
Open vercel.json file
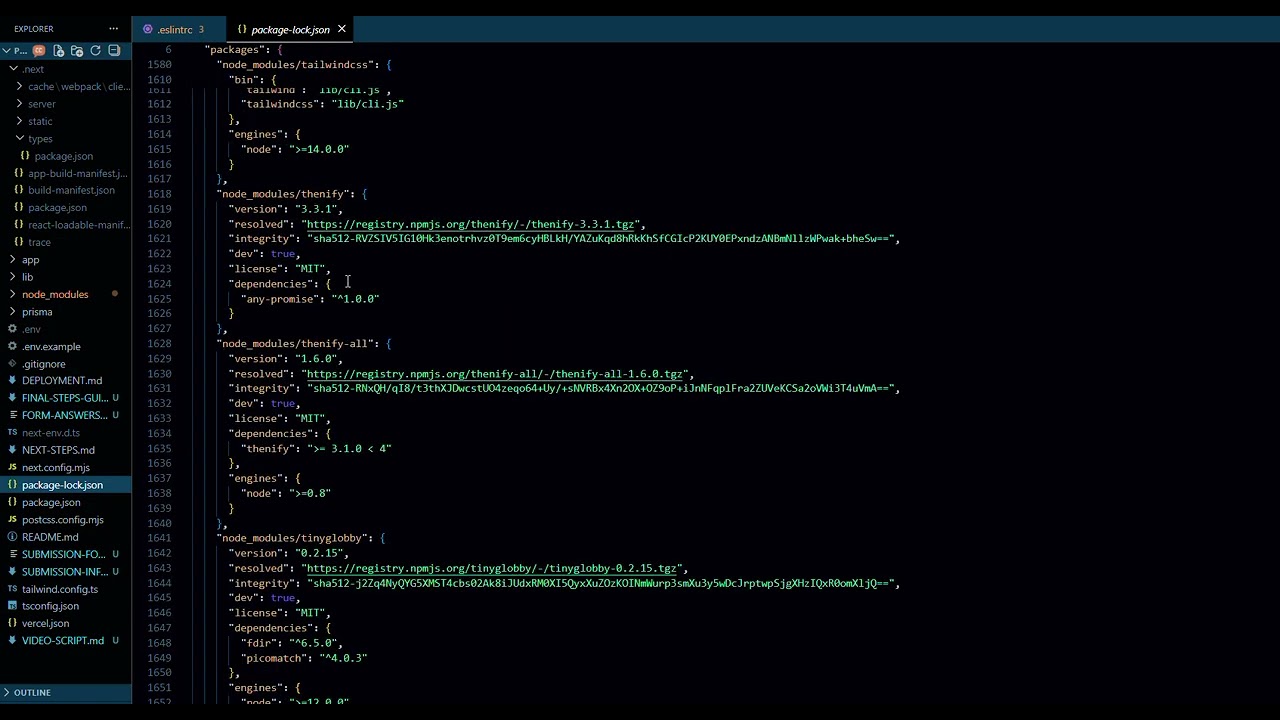tap(45, 623)
